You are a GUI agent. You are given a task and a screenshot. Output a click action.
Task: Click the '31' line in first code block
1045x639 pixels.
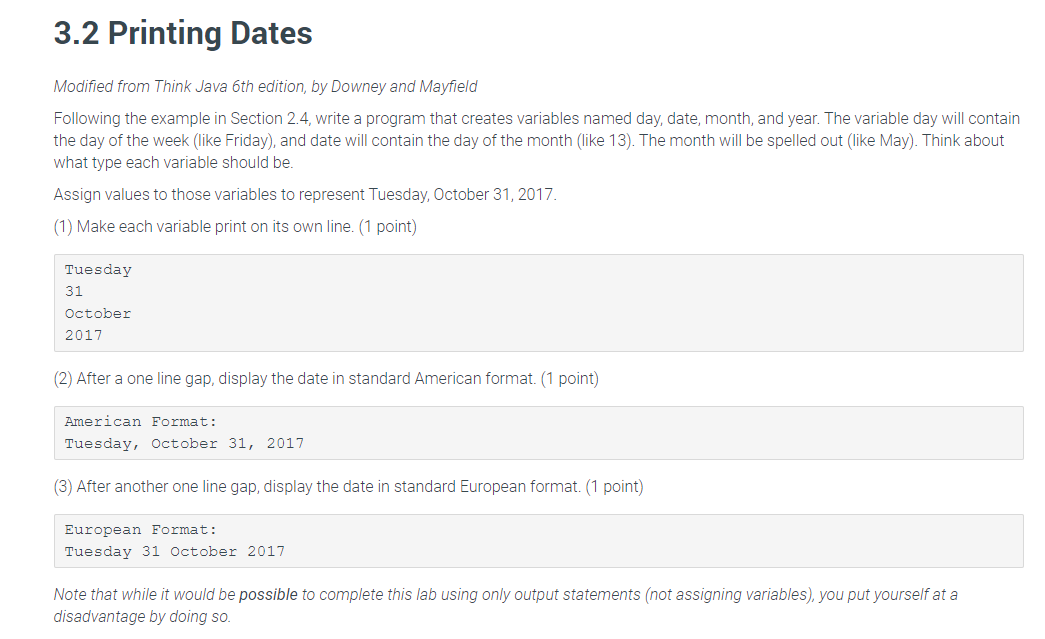click(x=73, y=291)
